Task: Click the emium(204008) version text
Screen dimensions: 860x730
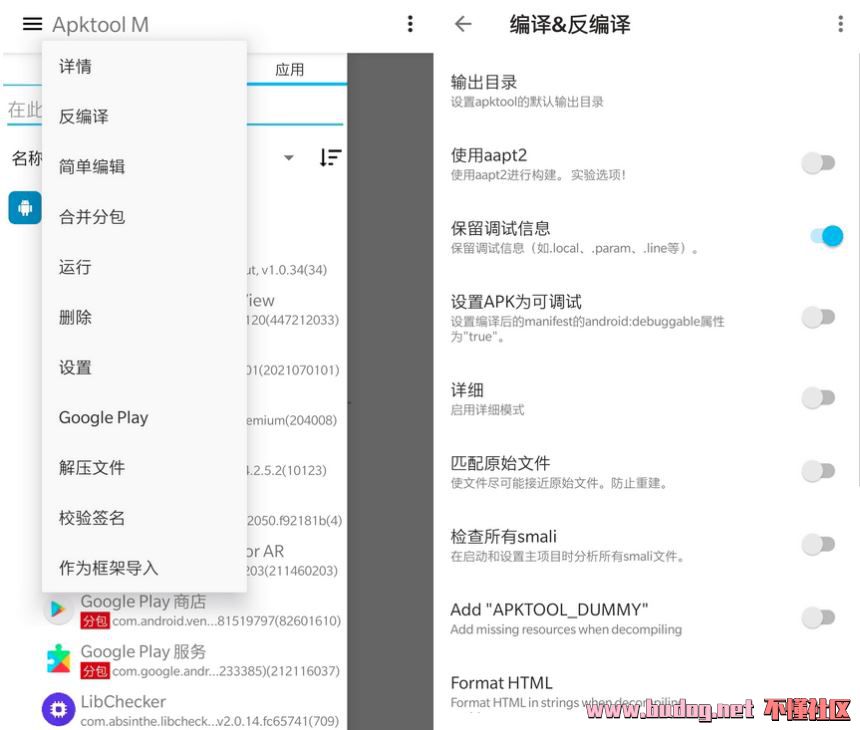Action: coord(291,420)
